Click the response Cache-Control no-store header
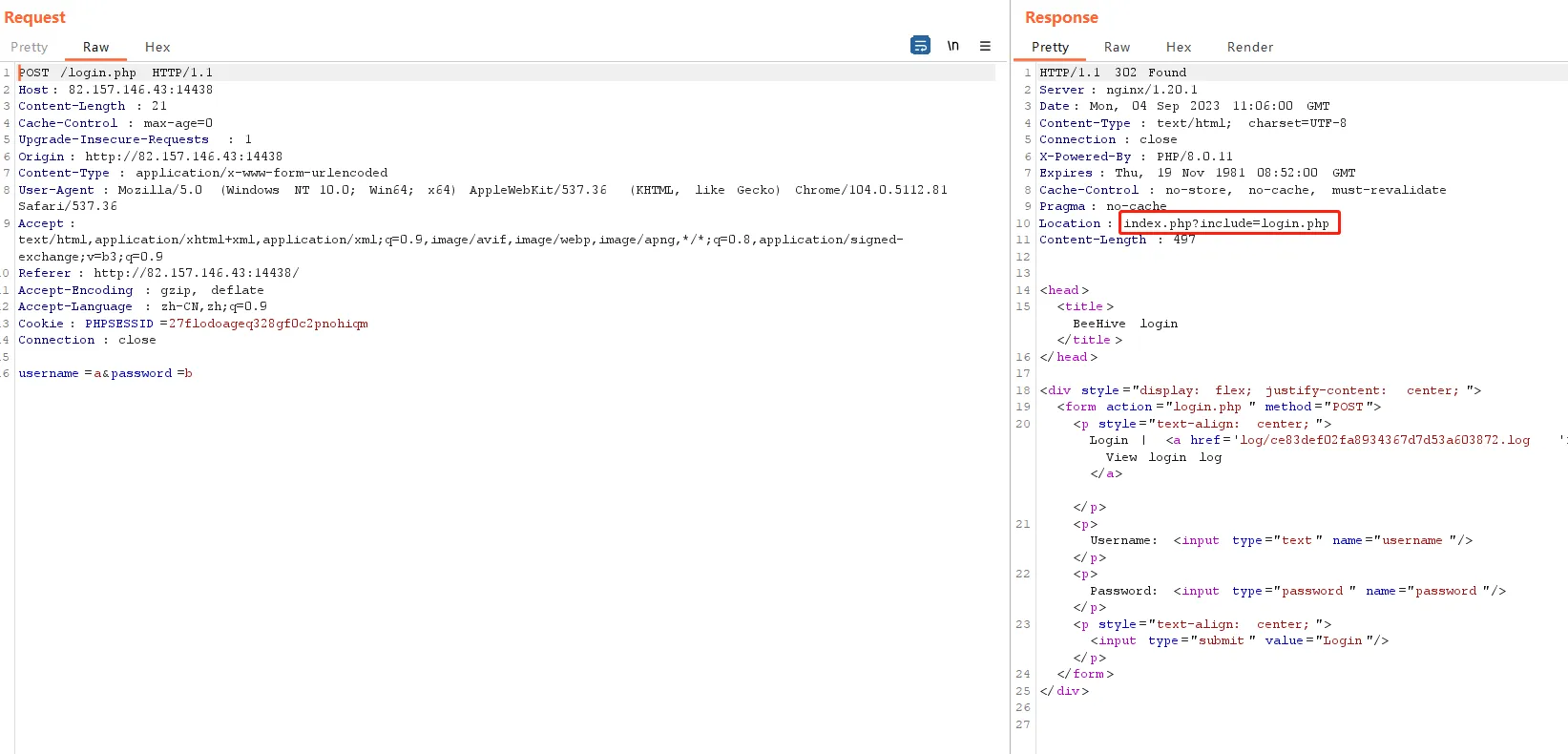The width and height of the screenshot is (1568, 754). pyautogui.click(x=1243, y=190)
